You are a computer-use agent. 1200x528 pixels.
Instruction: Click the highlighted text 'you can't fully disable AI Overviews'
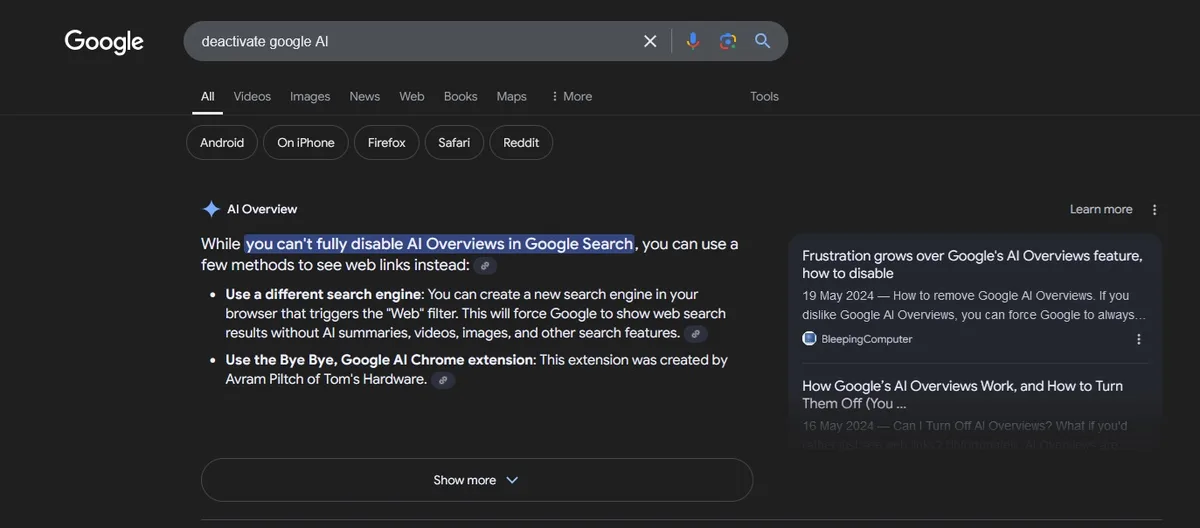(439, 244)
